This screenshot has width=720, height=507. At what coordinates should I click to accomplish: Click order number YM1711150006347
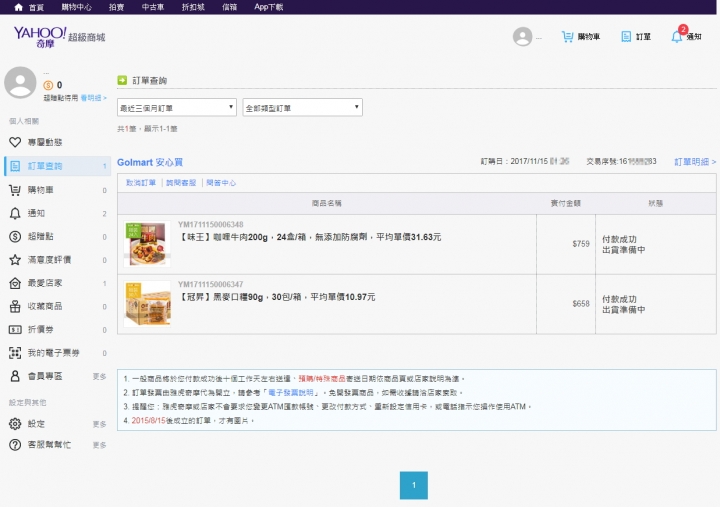(x=211, y=284)
